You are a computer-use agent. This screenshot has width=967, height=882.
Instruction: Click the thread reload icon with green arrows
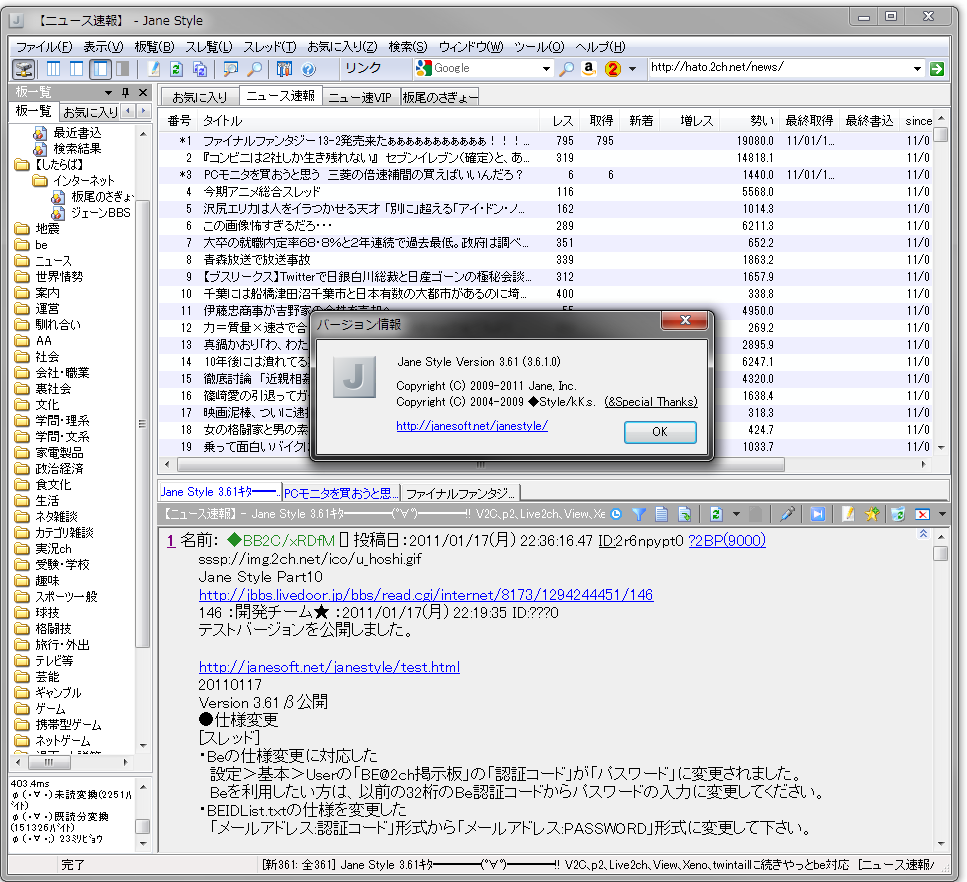tap(716, 514)
